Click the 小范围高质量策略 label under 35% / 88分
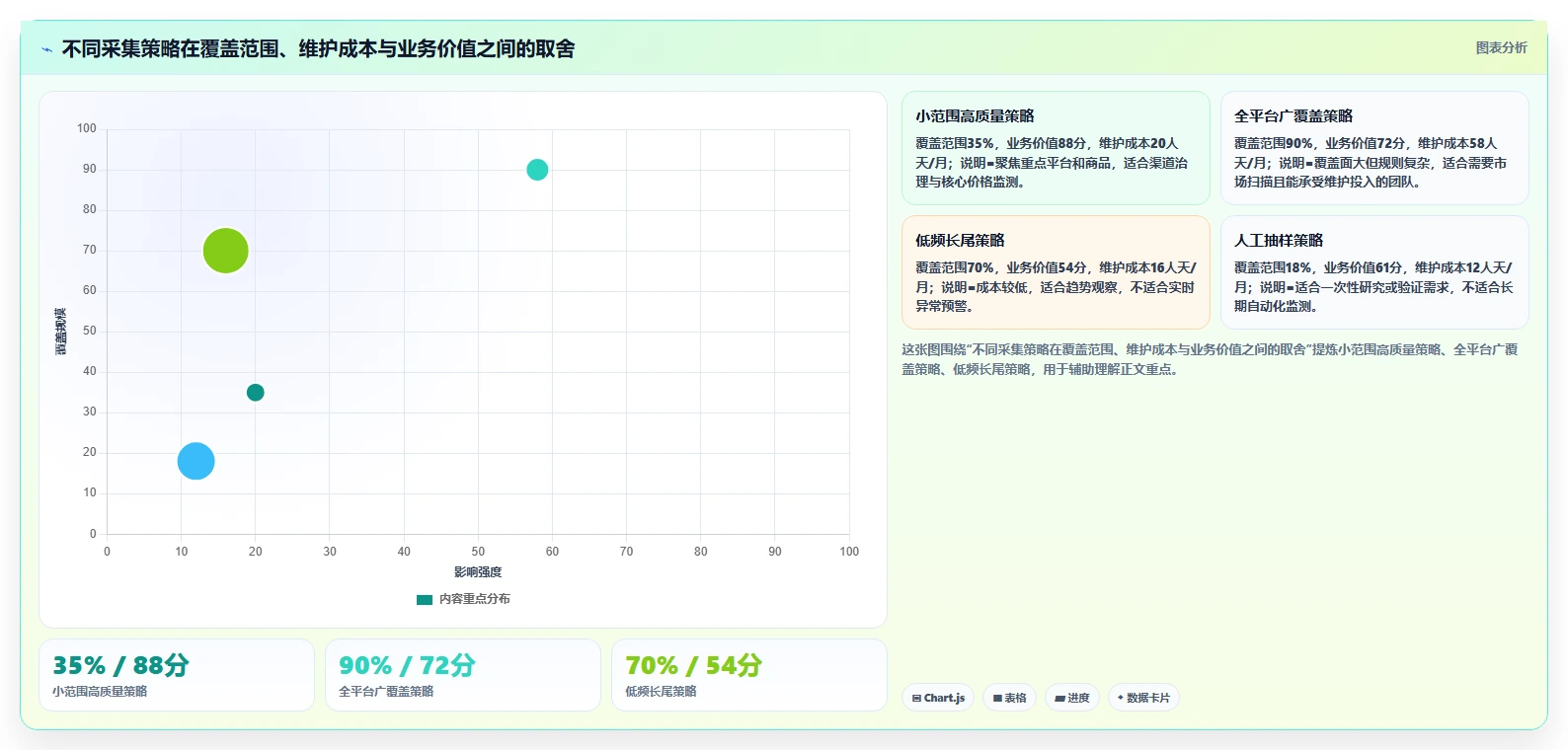 (x=100, y=692)
